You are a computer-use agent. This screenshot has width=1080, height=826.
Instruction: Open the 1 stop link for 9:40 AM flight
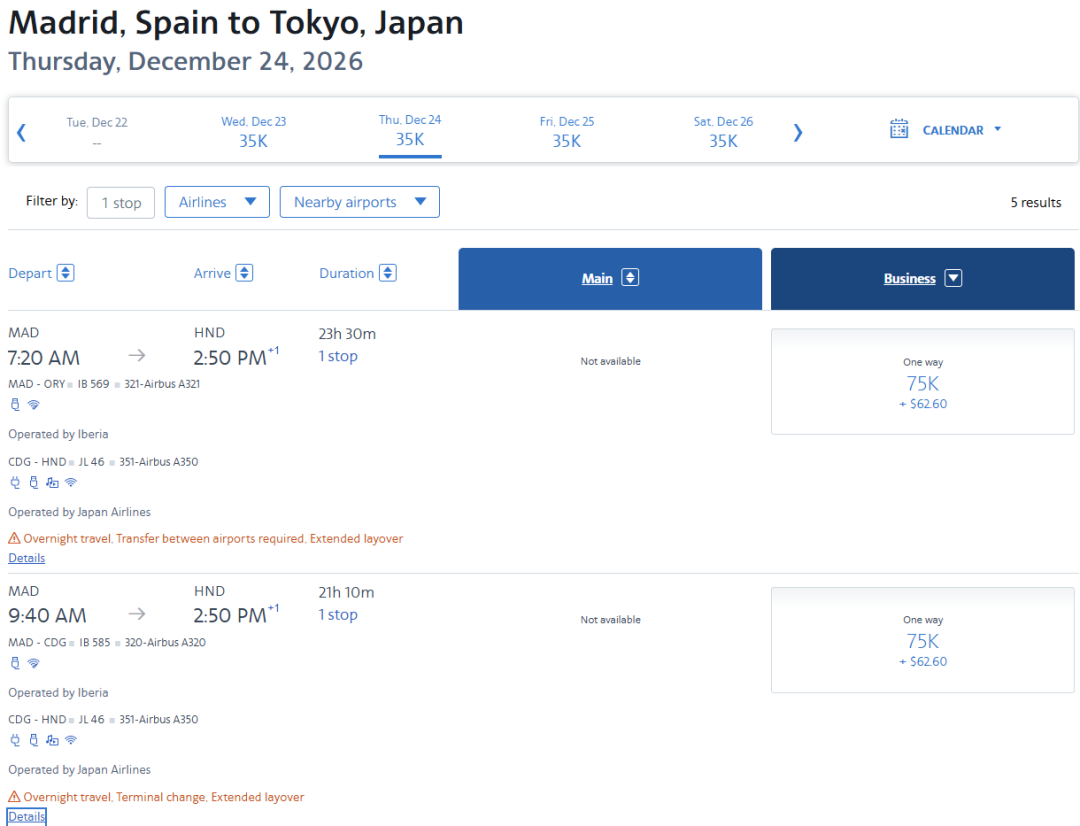[x=338, y=615]
